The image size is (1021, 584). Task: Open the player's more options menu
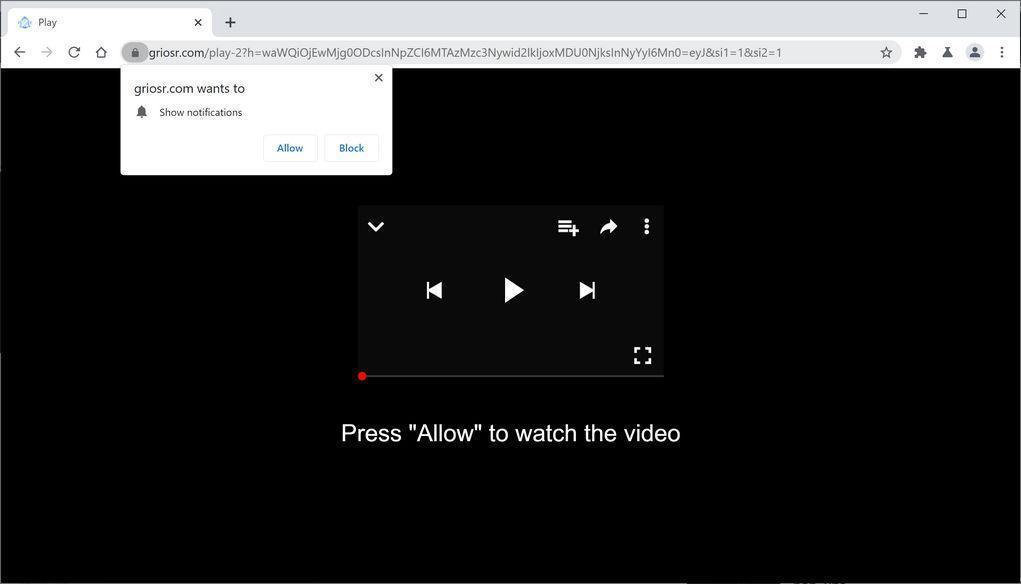tap(646, 227)
